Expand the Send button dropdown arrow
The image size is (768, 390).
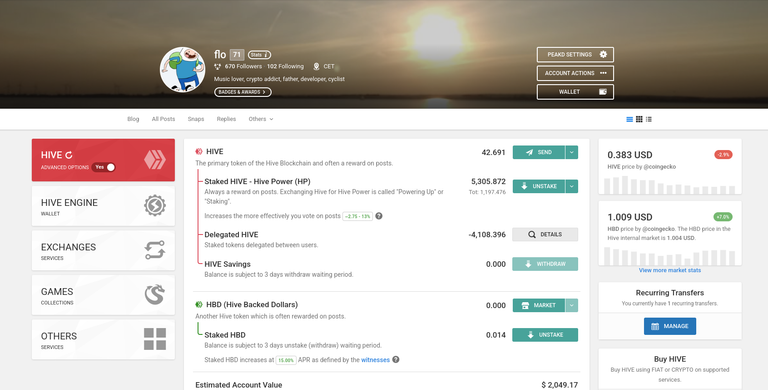tap(572, 152)
